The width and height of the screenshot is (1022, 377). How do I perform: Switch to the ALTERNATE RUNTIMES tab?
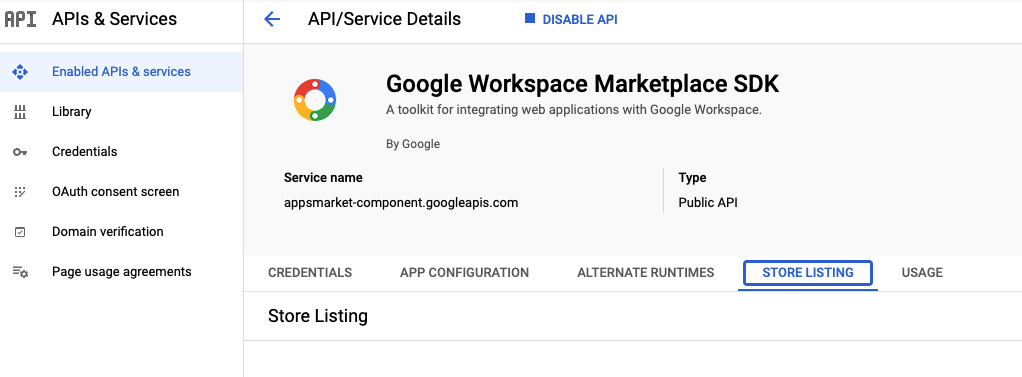coord(646,273)
